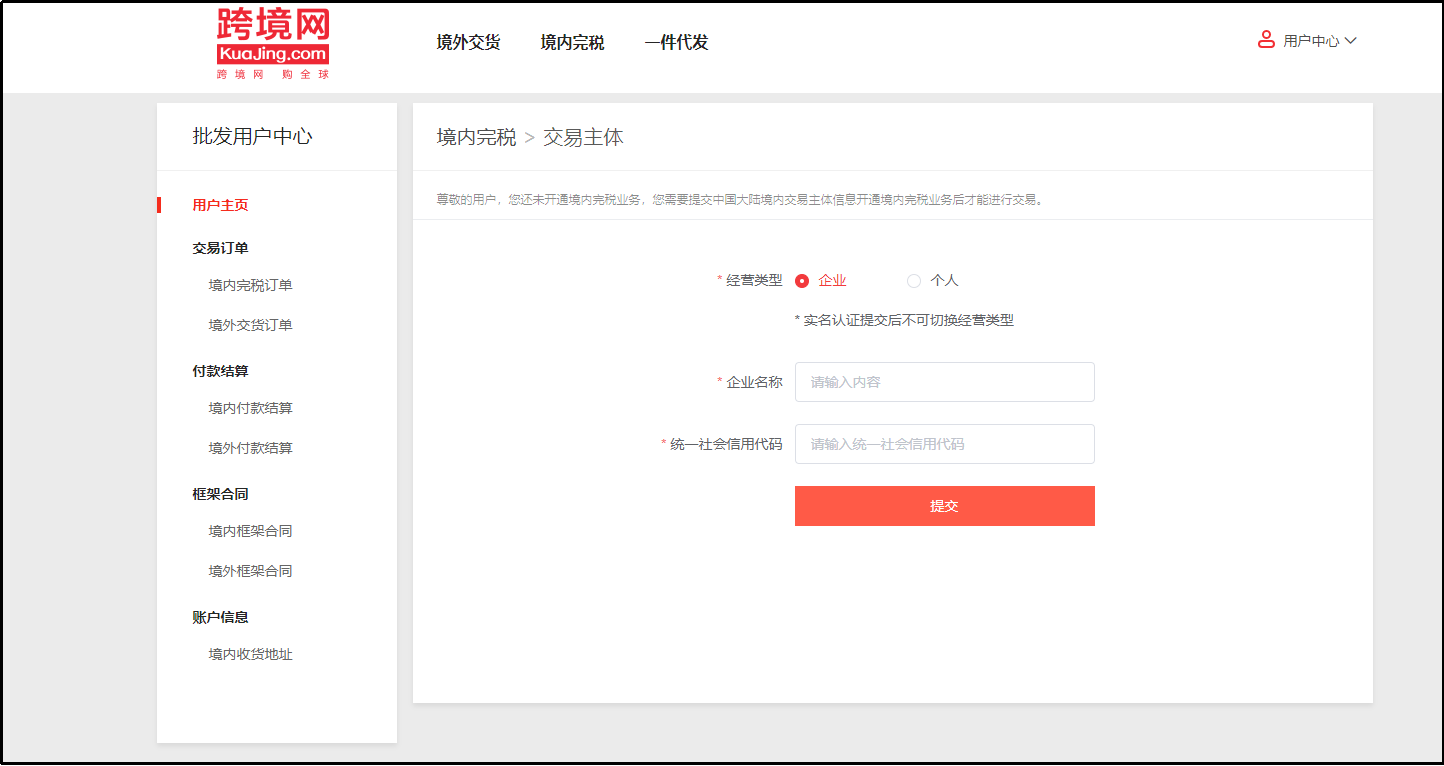View 境内框架合同 from the sidebar

coord(250,531)
